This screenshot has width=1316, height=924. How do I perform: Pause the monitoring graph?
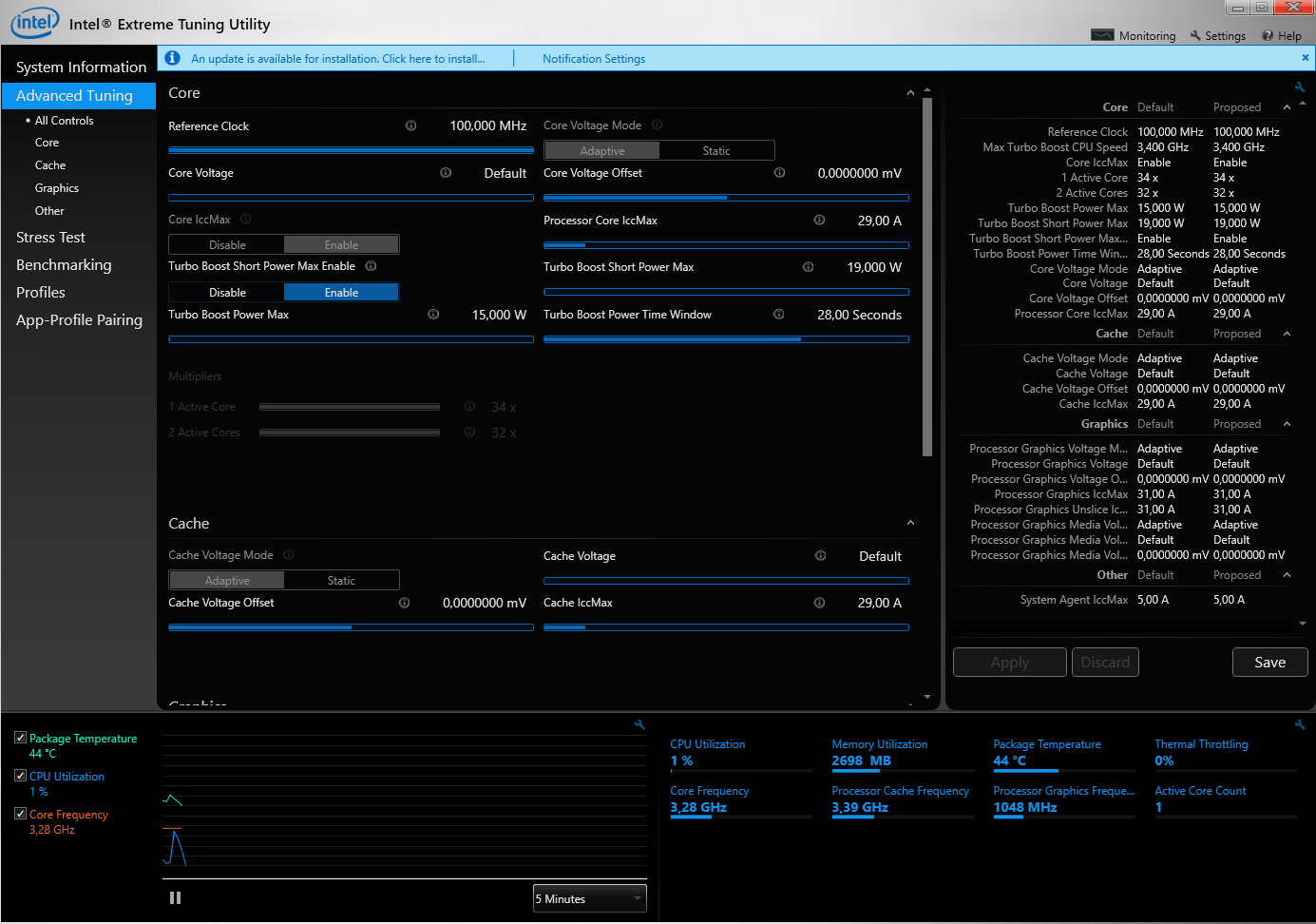(175, 897)
